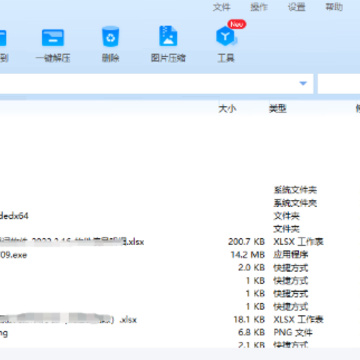Click the 14.2 MB size cell
This screenshot has height=360, width=360.
[248, 255]
